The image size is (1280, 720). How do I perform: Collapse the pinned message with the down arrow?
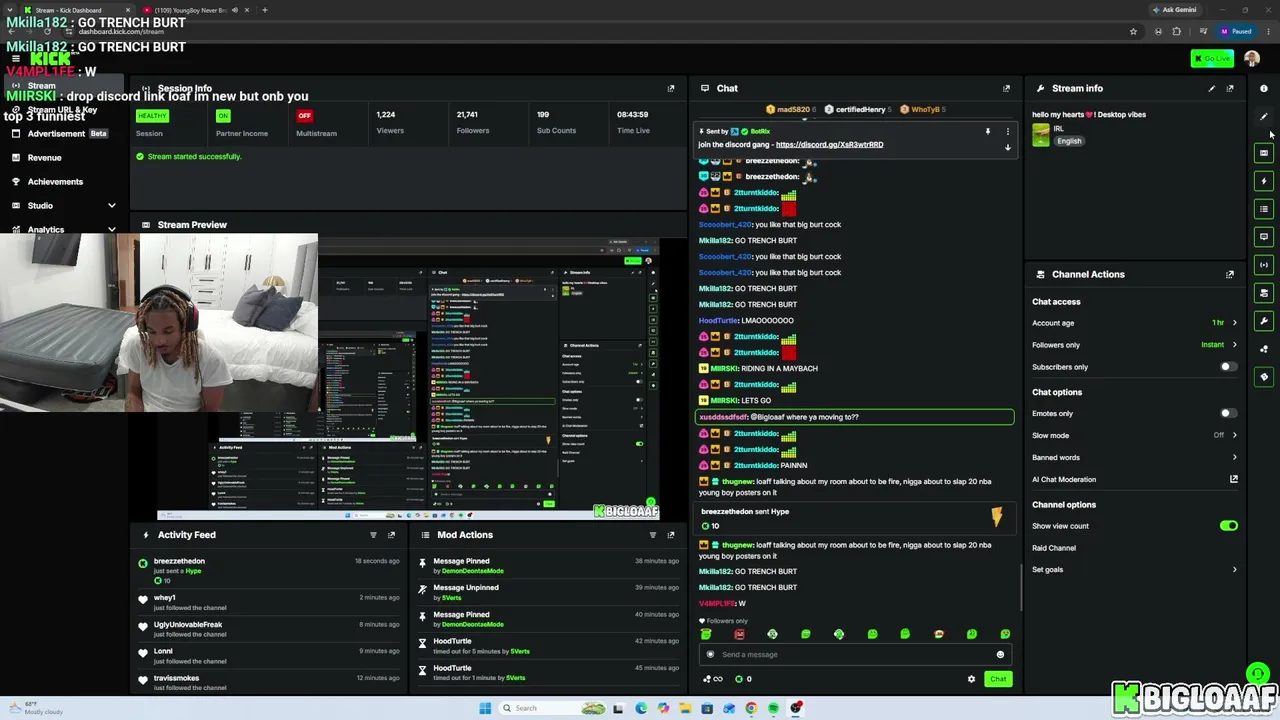[x=1008, y=147]
